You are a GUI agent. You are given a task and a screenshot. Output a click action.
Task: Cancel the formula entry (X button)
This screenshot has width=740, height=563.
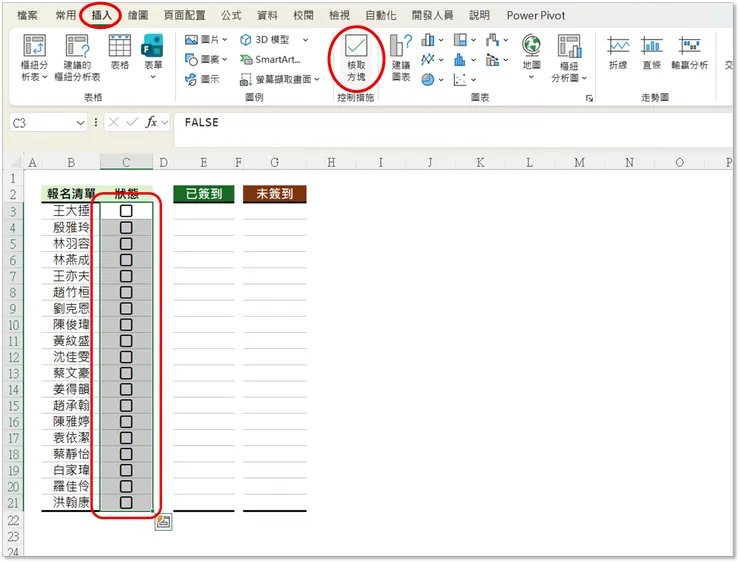pyautogui.click(x=113, y=123)
